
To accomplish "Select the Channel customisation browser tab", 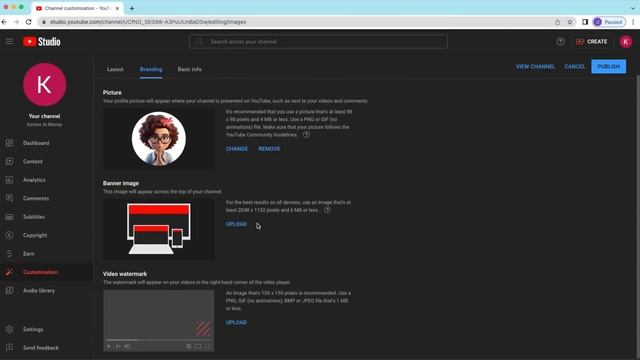I will tap(78, 8).
